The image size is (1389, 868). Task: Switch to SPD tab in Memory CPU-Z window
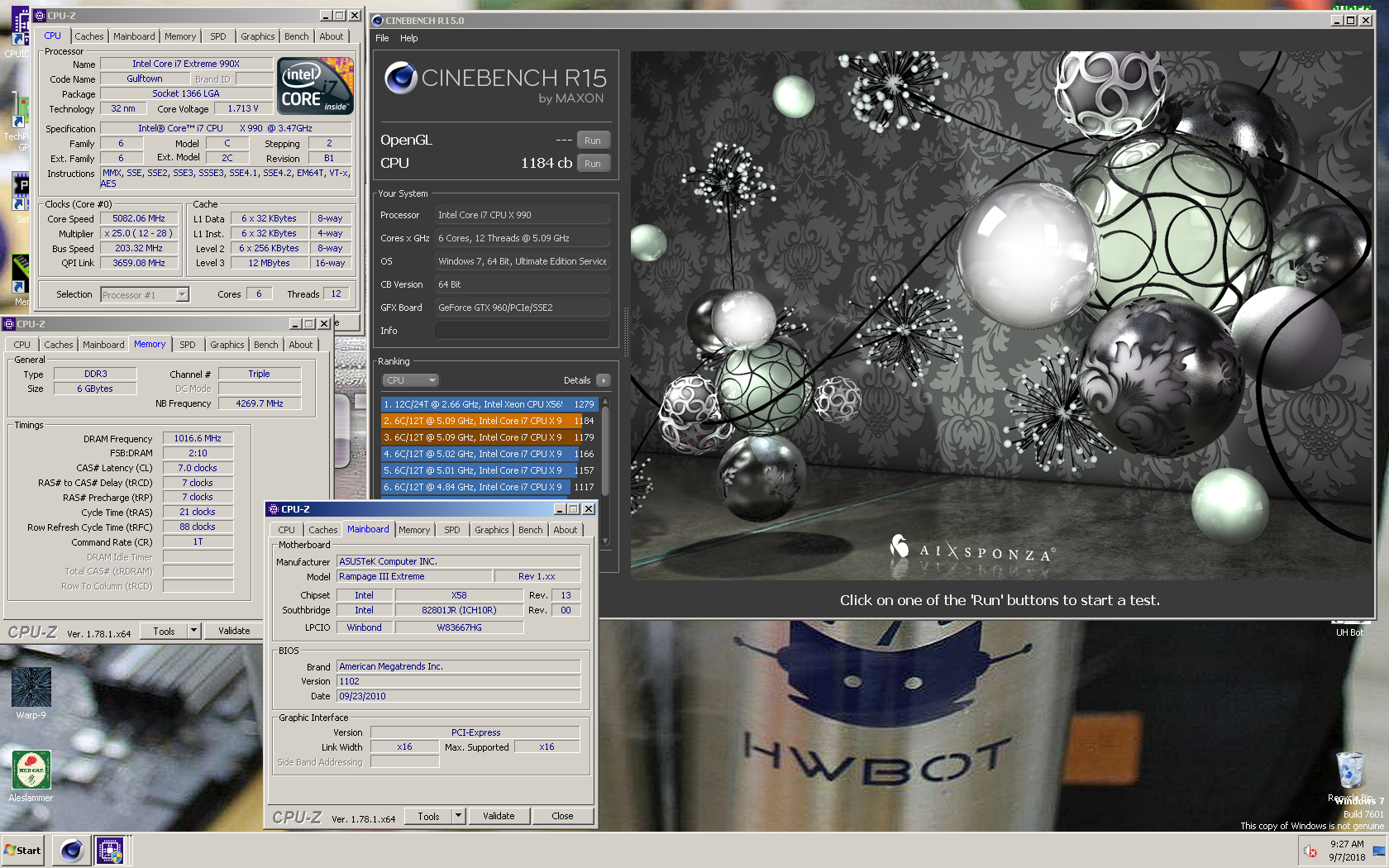188,345
